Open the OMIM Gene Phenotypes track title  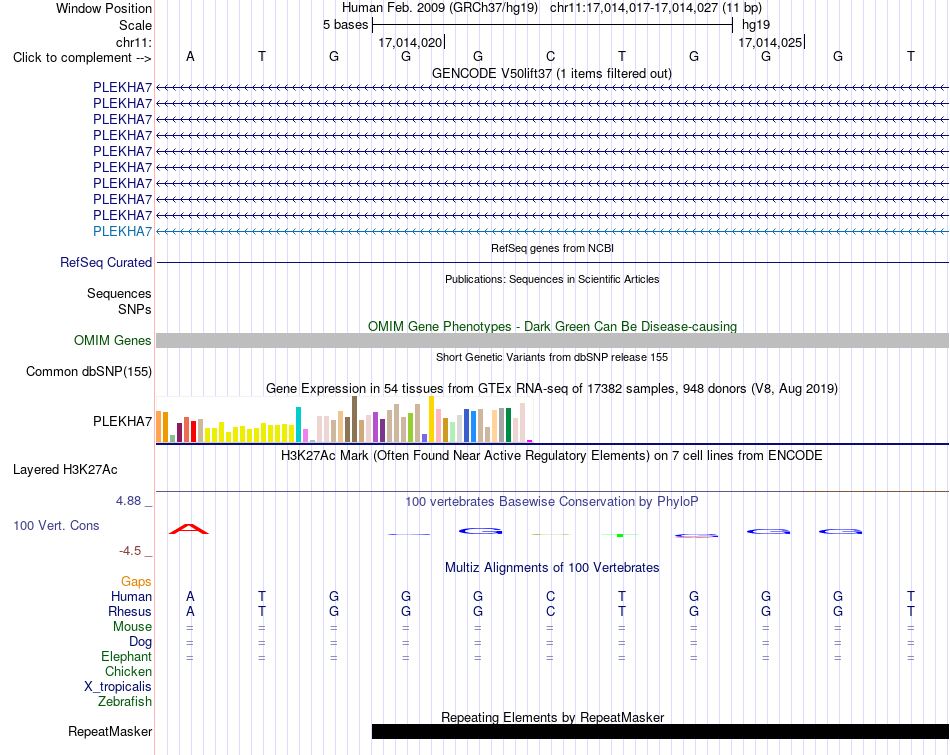click(x=552, y=326)
